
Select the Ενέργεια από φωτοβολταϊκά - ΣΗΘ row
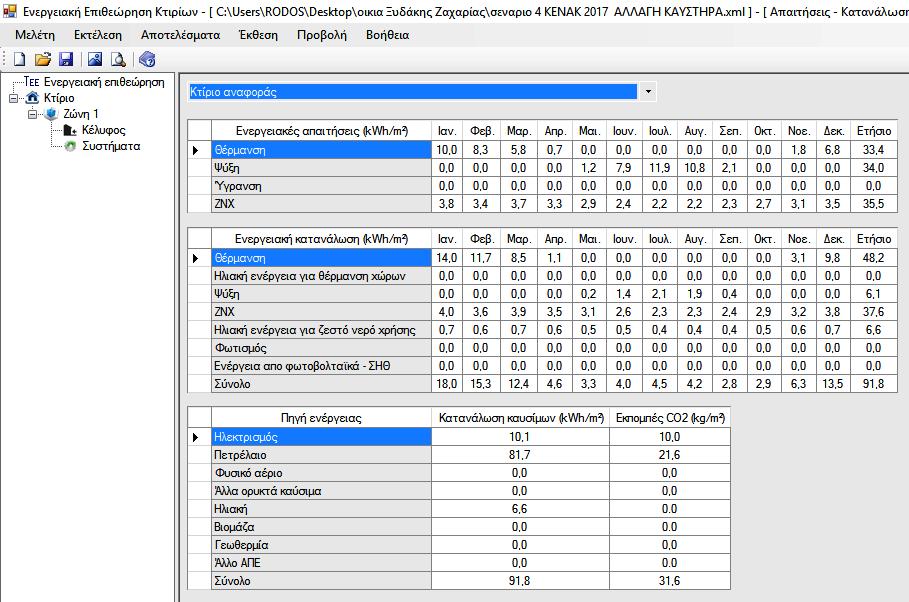click(542, 366)
